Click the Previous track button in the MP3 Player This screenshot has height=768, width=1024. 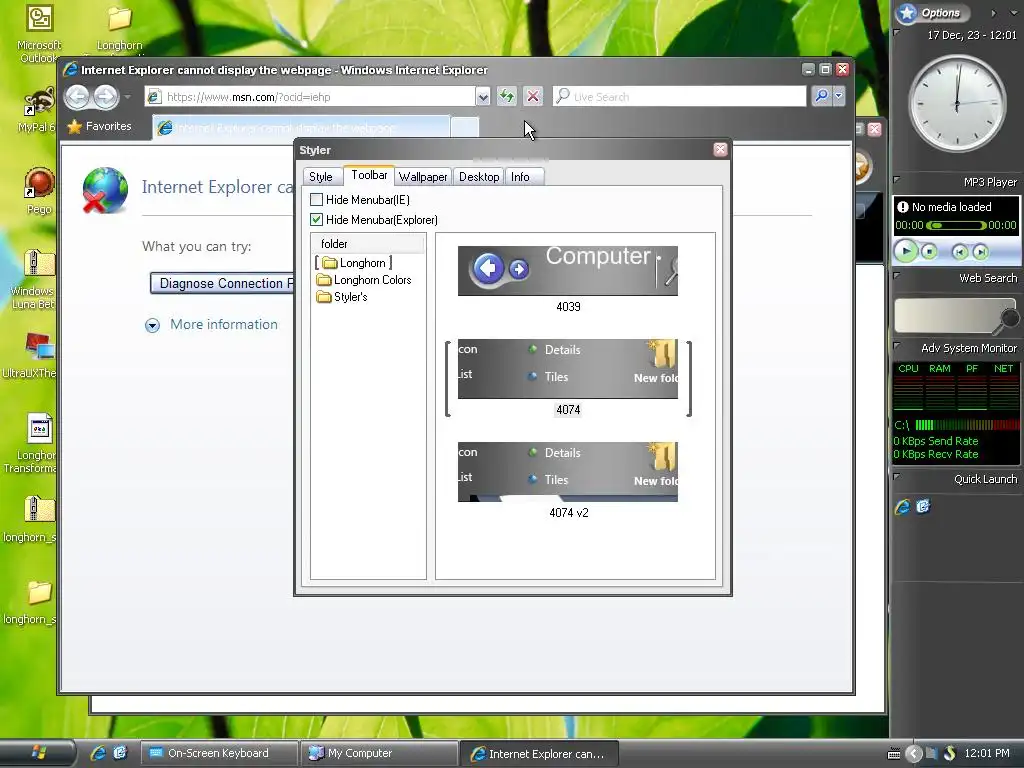(959, 252)
